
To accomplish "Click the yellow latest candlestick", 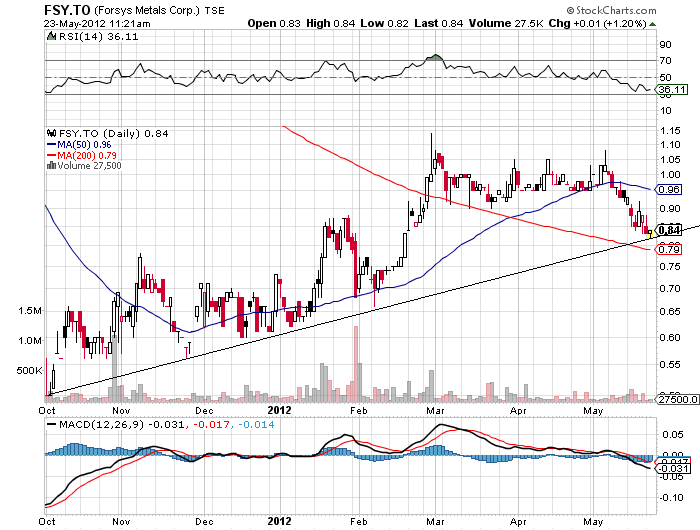I will pyautogui.click(x=650, y=234).
